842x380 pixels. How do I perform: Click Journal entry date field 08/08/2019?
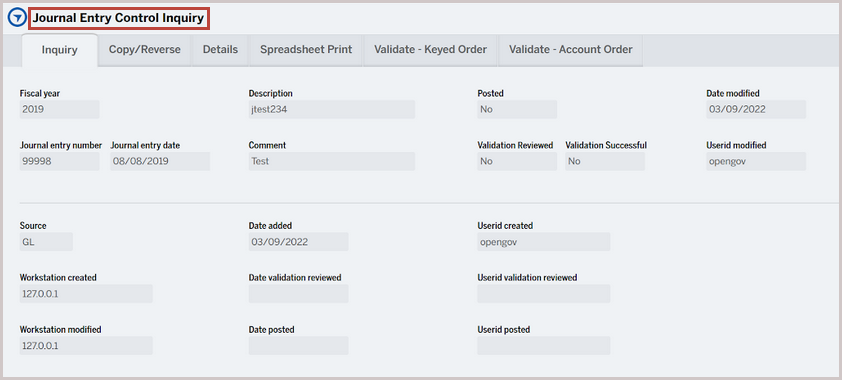coord(160,161)
